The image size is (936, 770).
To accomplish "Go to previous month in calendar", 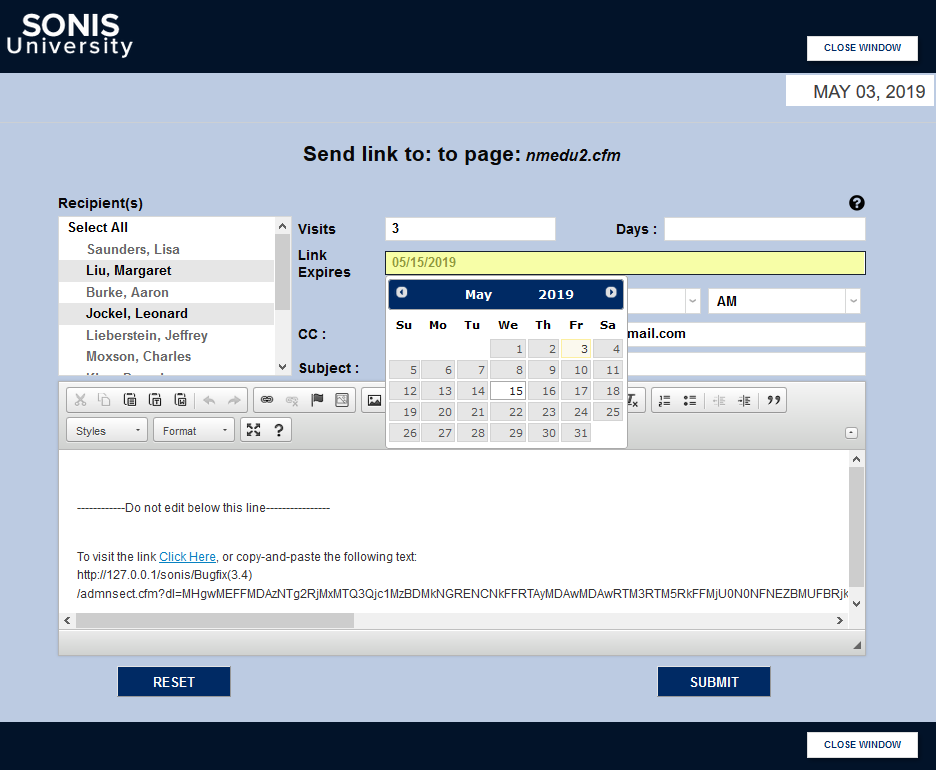I will (402, 292).
